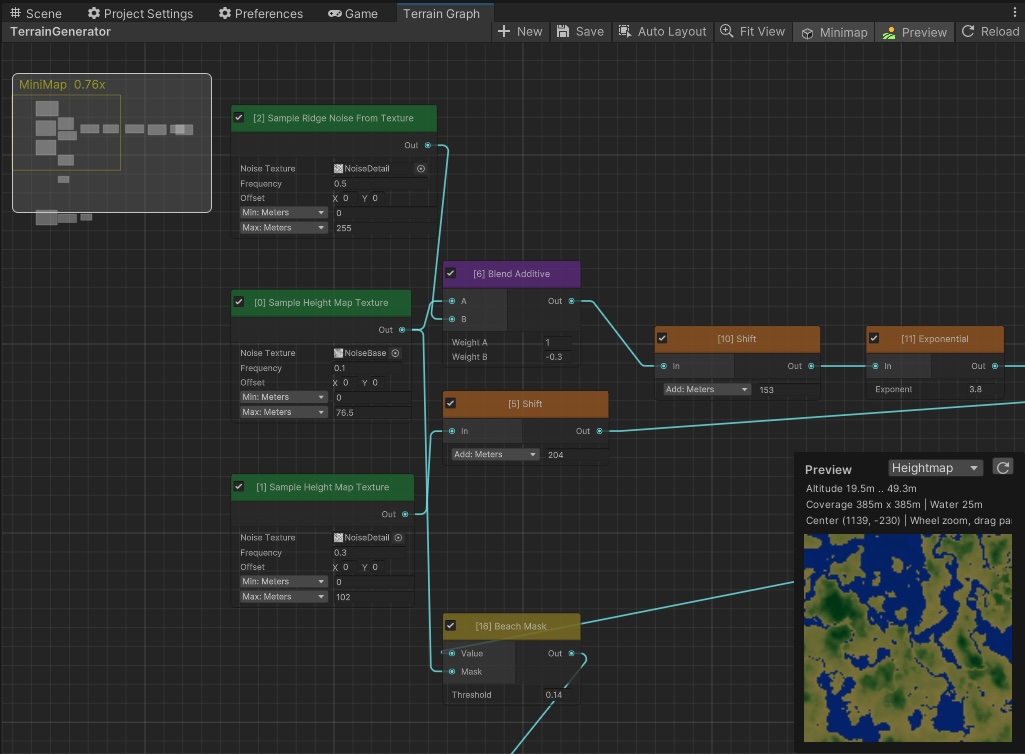Click the refresh icon beside Heightmap preview

[1003, 466]
